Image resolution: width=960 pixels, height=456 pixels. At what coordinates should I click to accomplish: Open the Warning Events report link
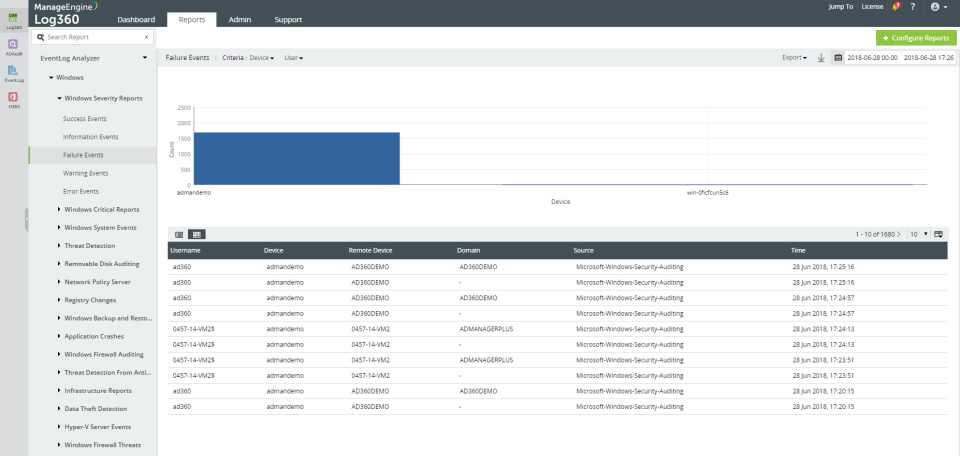point(85,173)
